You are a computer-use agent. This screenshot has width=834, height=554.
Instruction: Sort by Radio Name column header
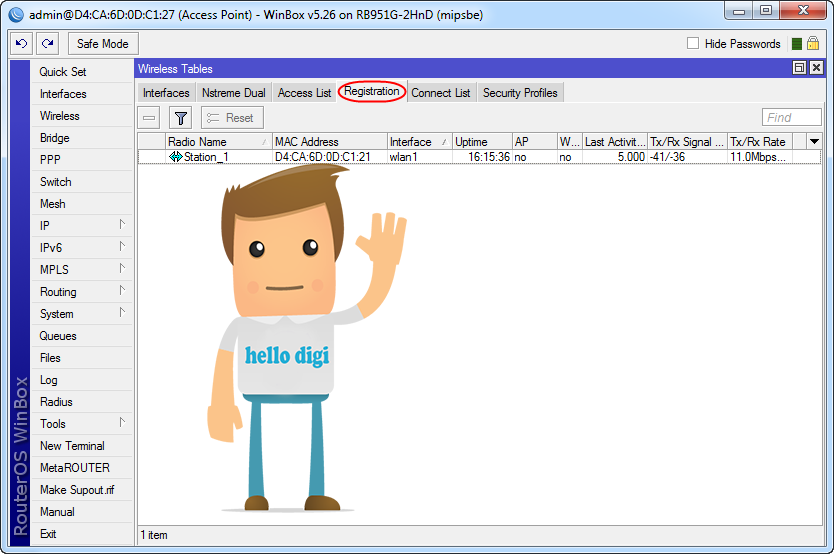pos(218,141)
